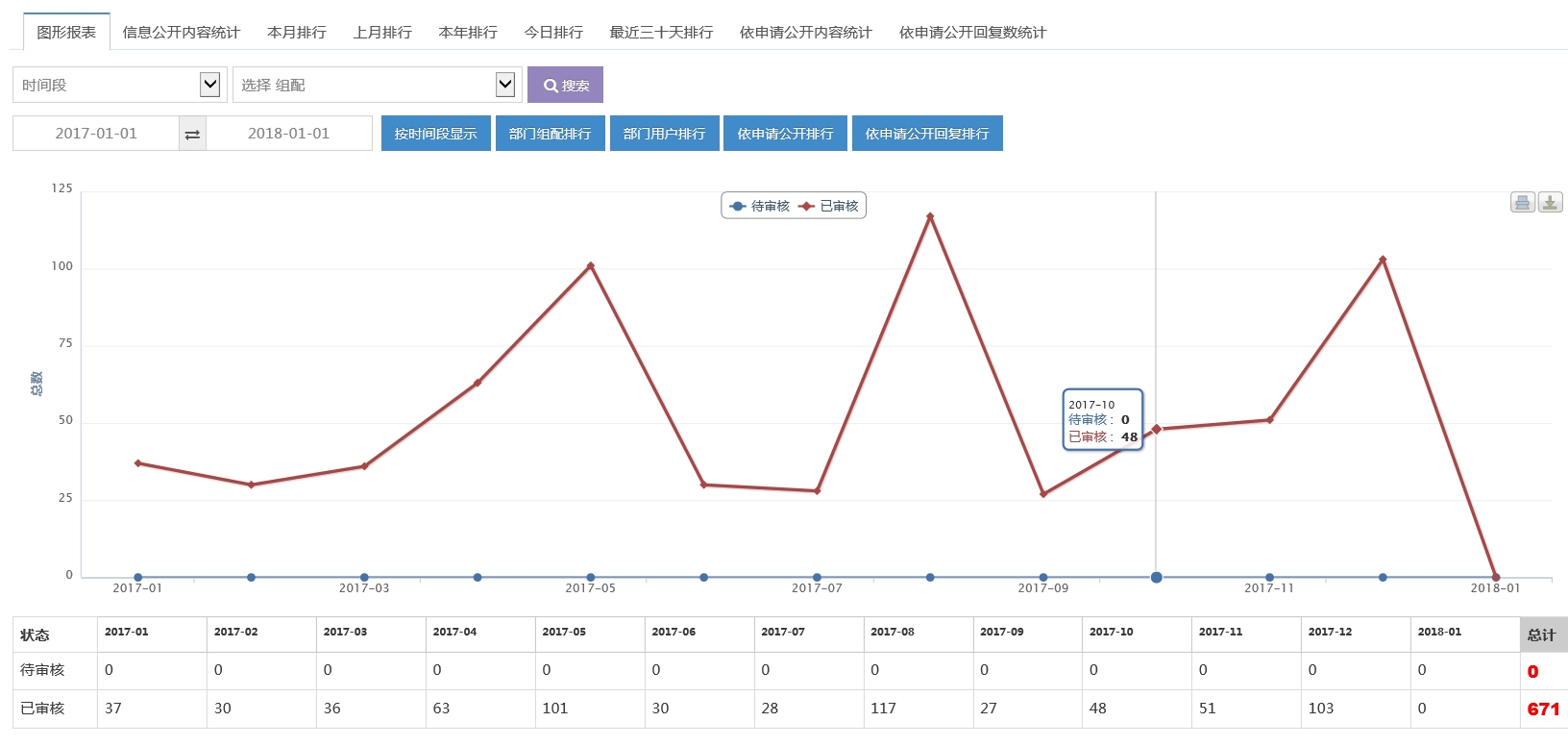Viewport: 1568px width, 747px height.
Task: Open 本年排行 tab
Action: 468,32
